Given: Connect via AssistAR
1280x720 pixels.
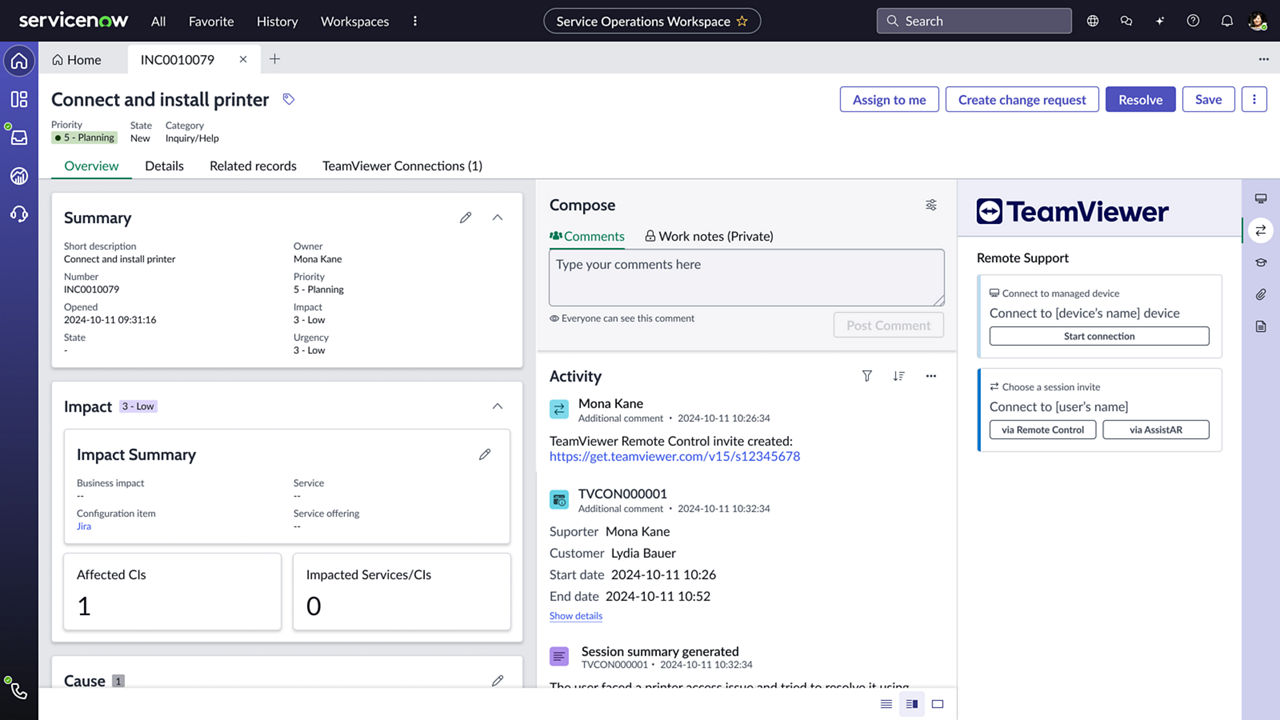Looking at the screenshot, I should 1156,429.
